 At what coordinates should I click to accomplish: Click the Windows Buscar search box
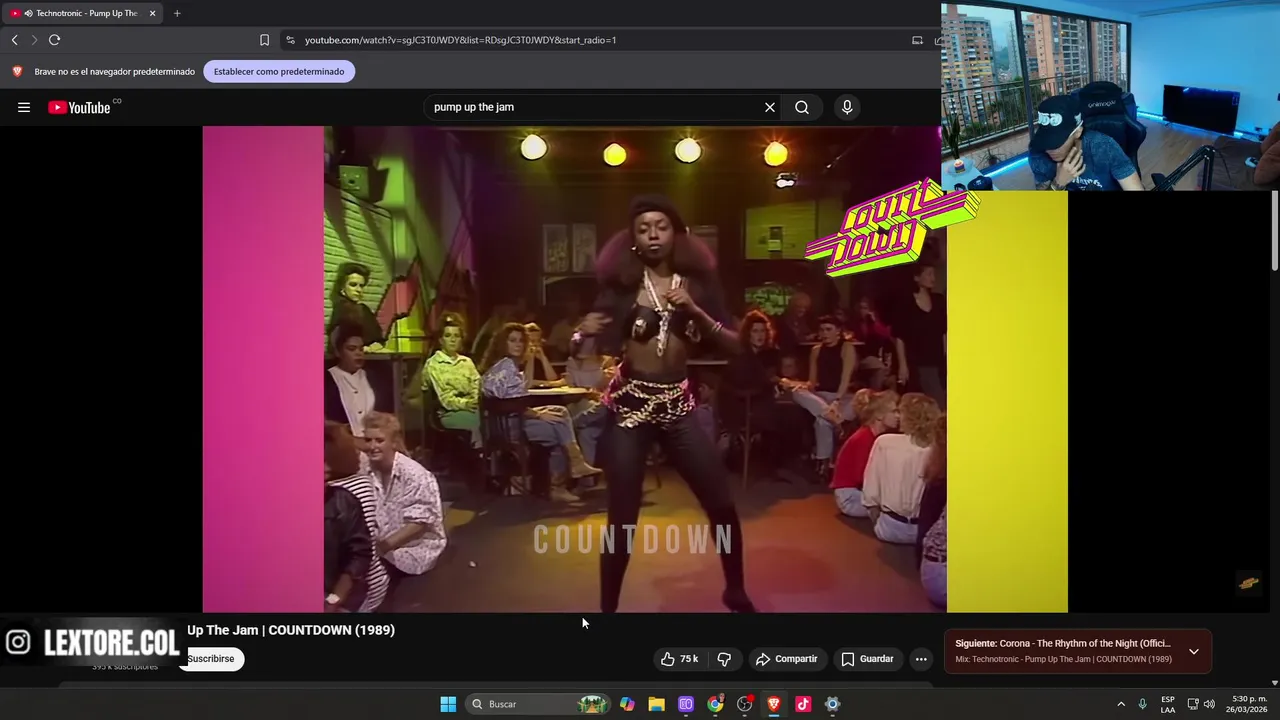click(539, 704)
